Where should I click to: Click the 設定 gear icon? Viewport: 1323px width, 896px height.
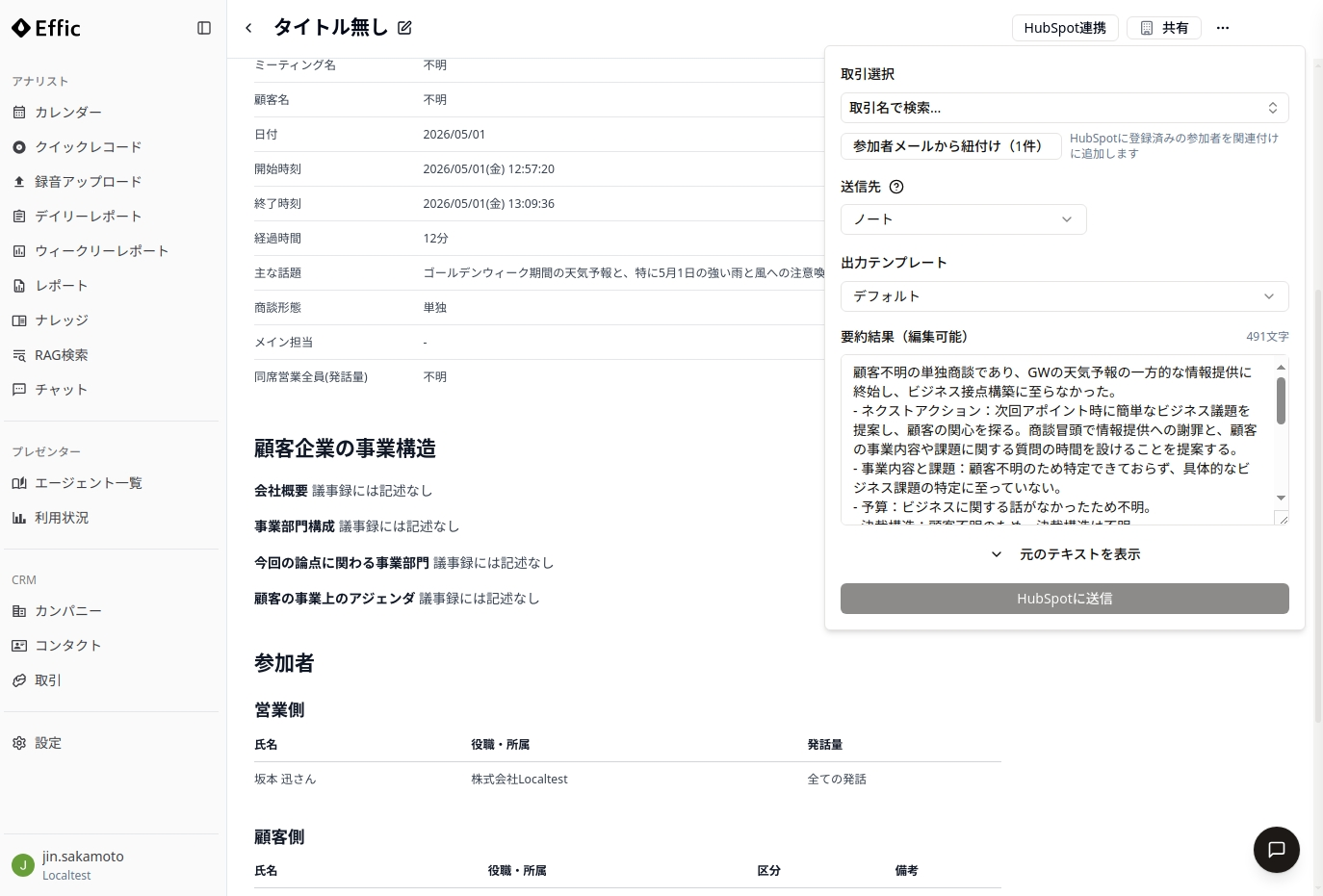pos(19,743)
